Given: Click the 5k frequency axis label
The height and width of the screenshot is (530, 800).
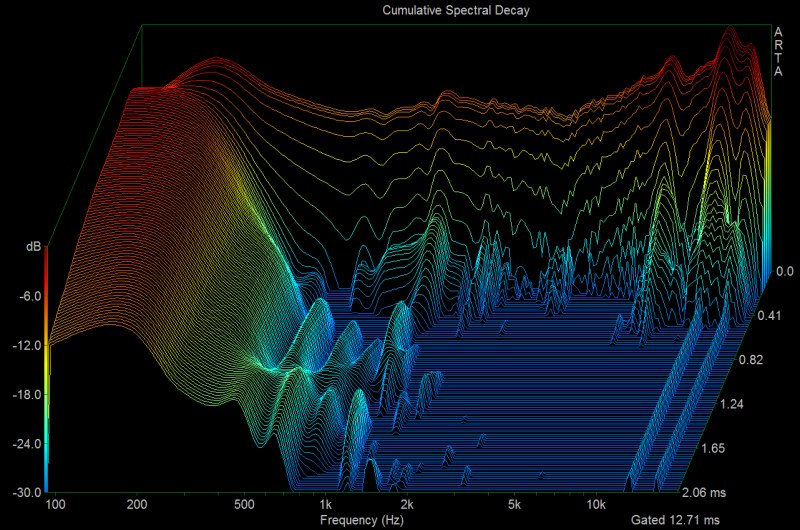Looking at the screenshot, I should tap(514, 504).
